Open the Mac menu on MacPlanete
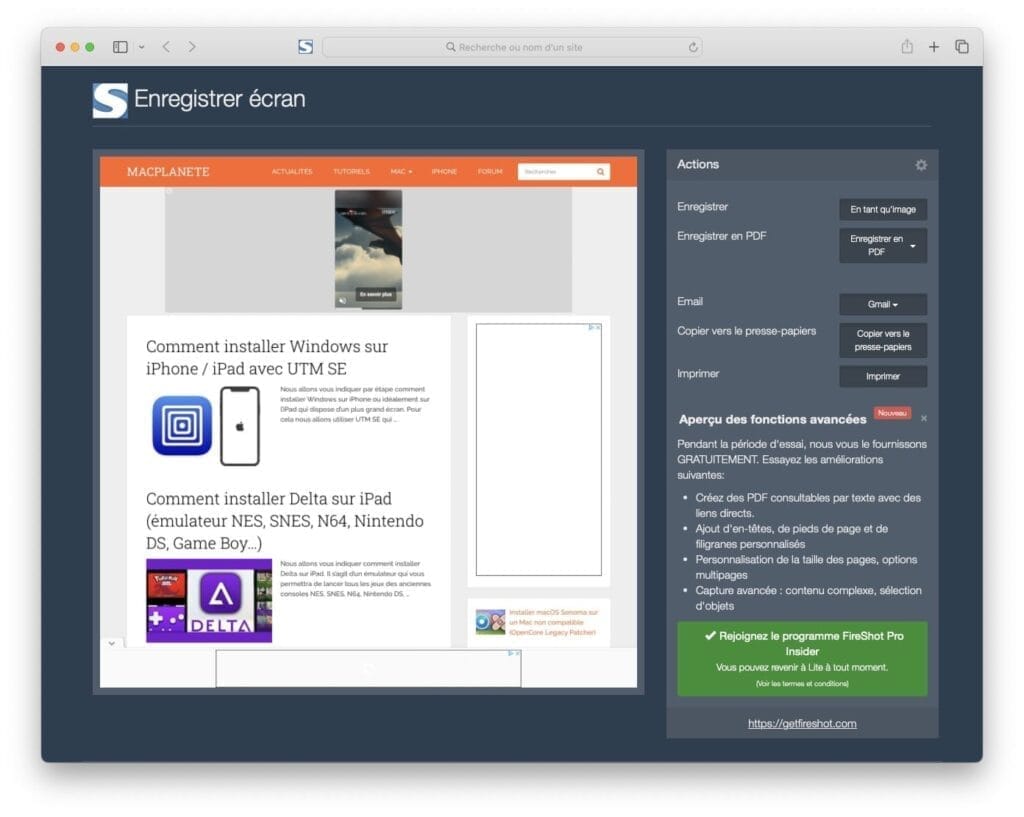 tap(401, 172)
